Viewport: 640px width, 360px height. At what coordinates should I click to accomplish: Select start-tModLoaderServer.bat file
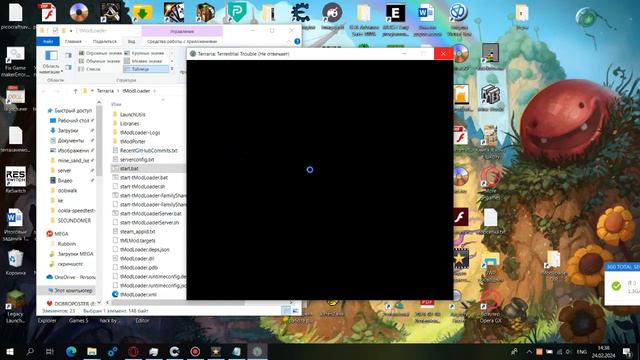point(147,213)
